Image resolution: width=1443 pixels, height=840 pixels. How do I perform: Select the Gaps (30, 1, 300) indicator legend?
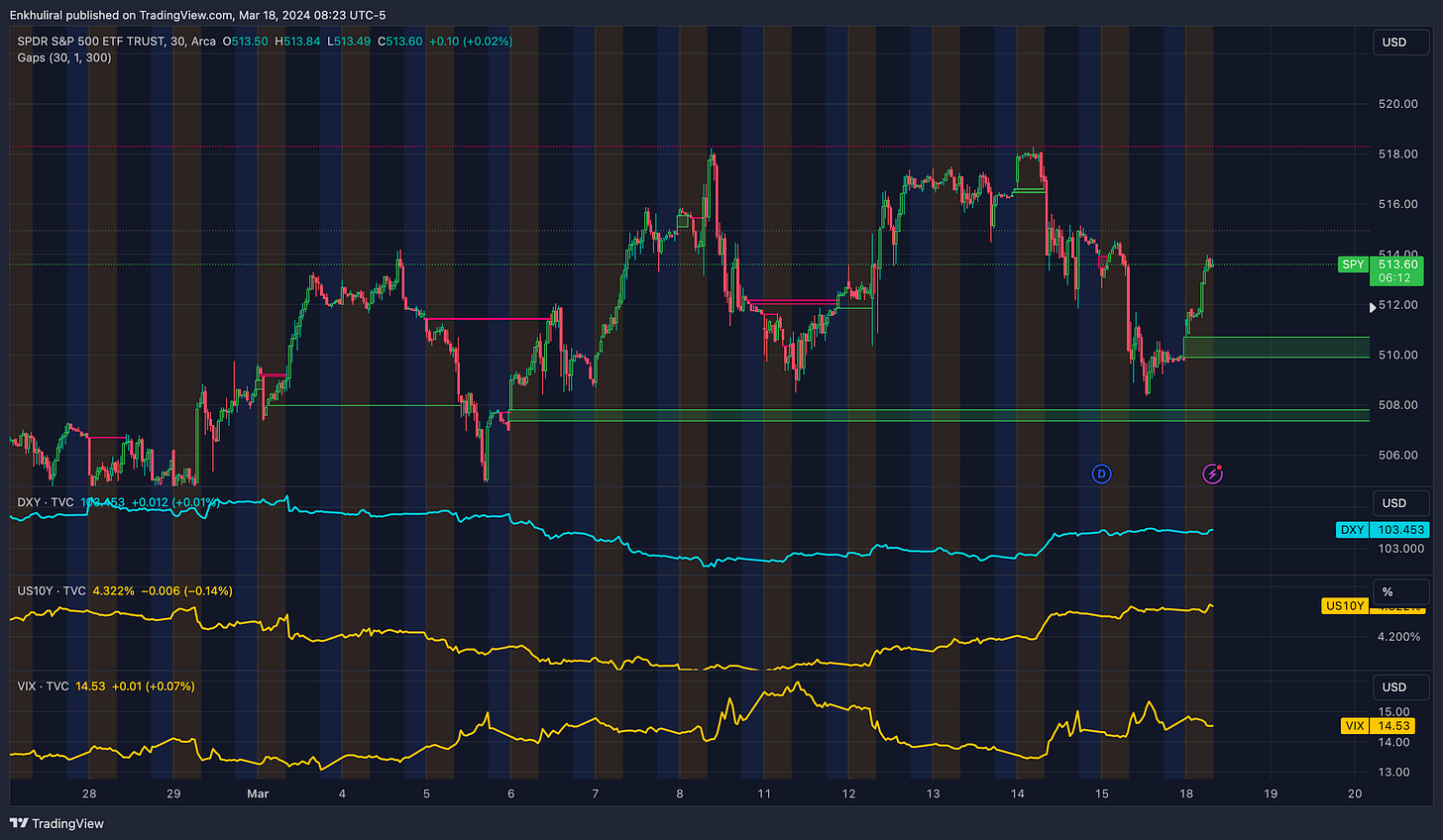(64, 57)
